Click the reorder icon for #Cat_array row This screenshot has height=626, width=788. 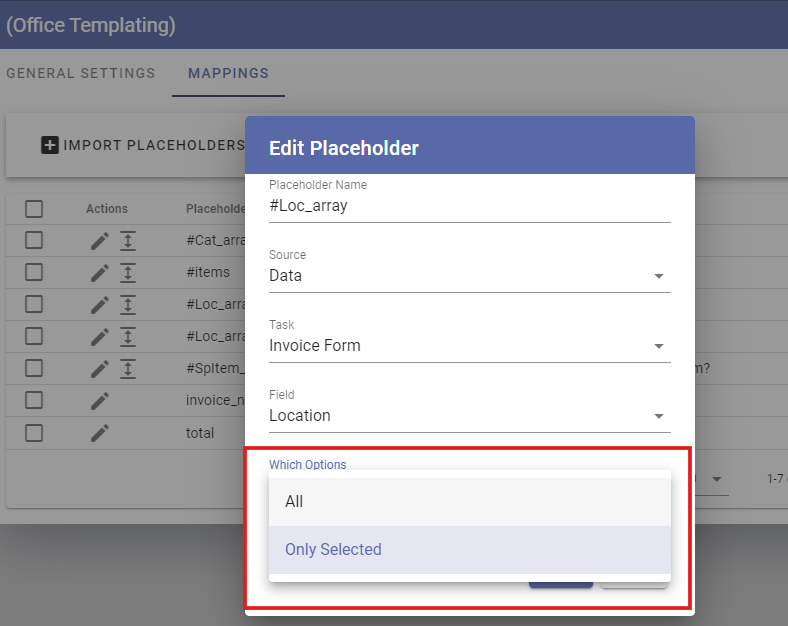(x=128, y=241)
